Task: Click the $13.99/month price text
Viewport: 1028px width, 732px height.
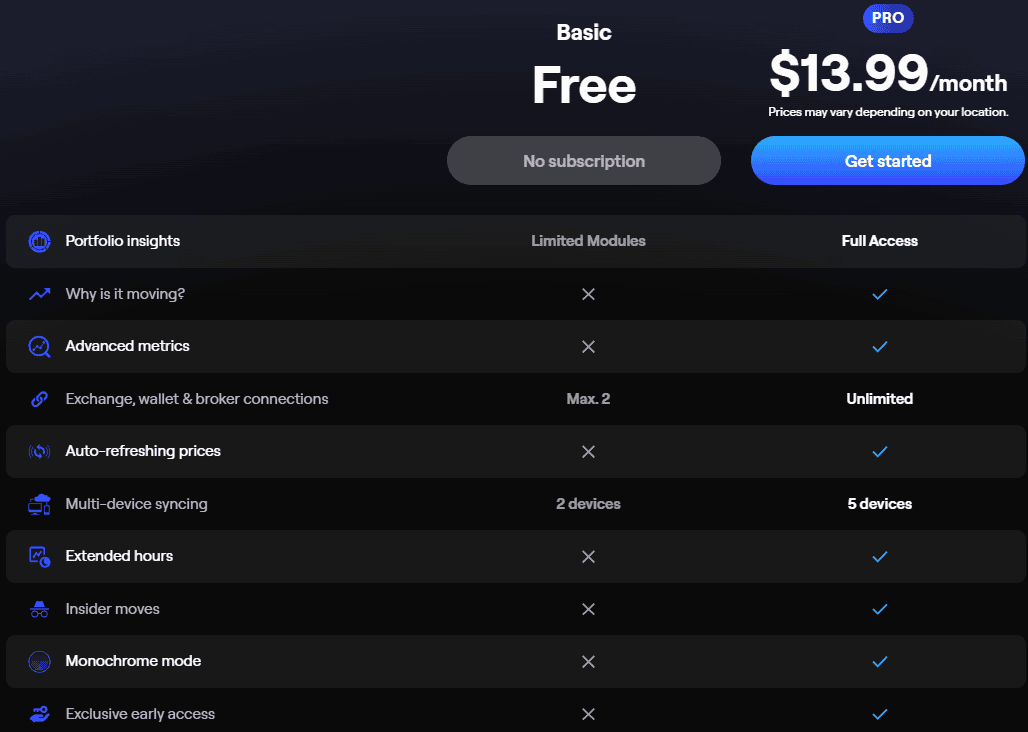Action: coord(887,73)
